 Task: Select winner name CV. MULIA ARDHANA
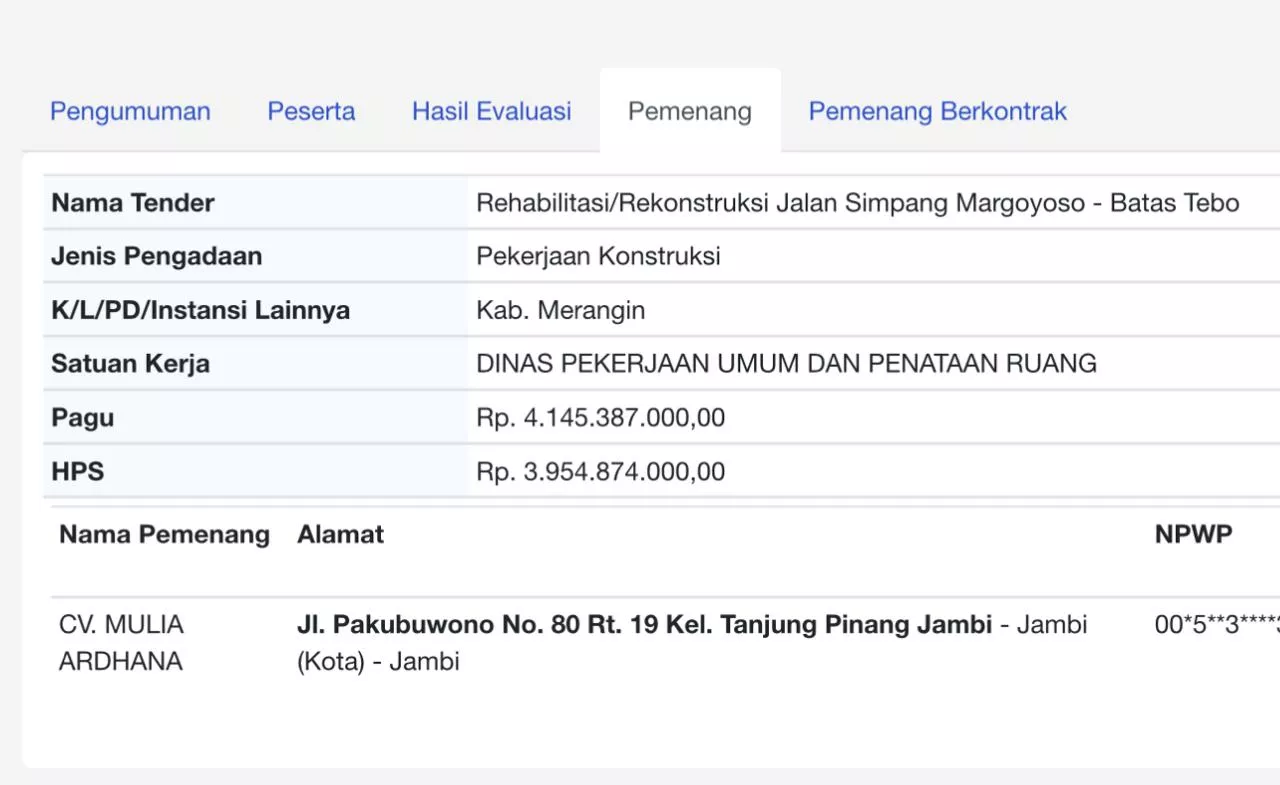coord(121,642)
